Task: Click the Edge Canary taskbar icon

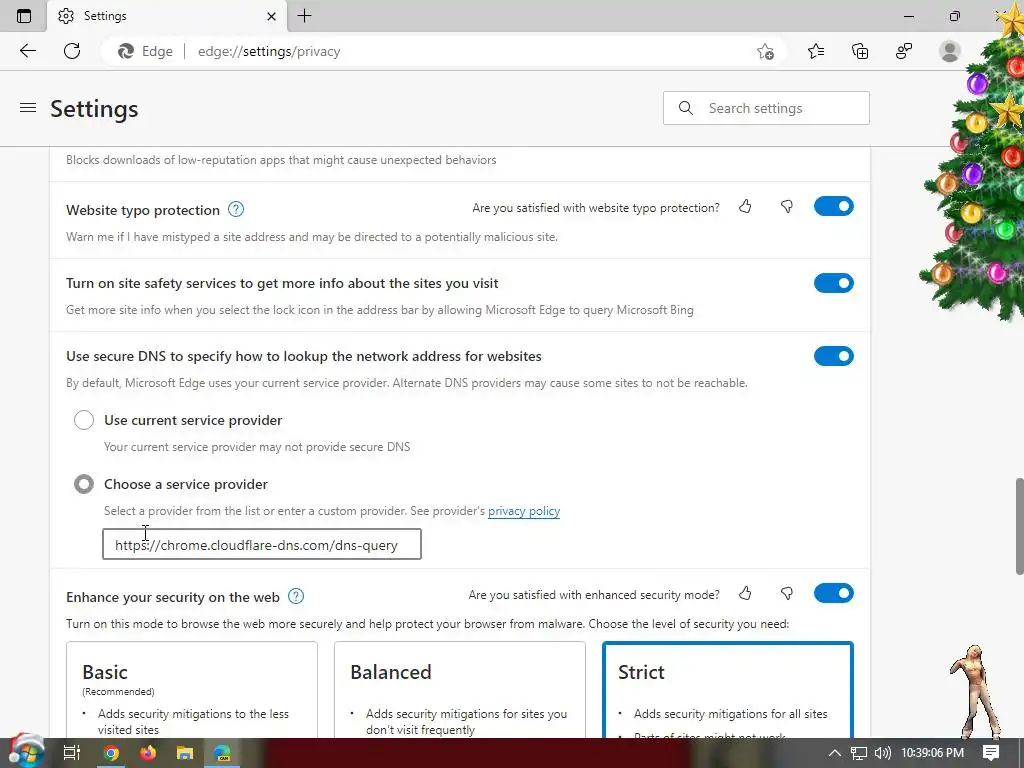Action: pyautogui.click(x=222, y=753)
